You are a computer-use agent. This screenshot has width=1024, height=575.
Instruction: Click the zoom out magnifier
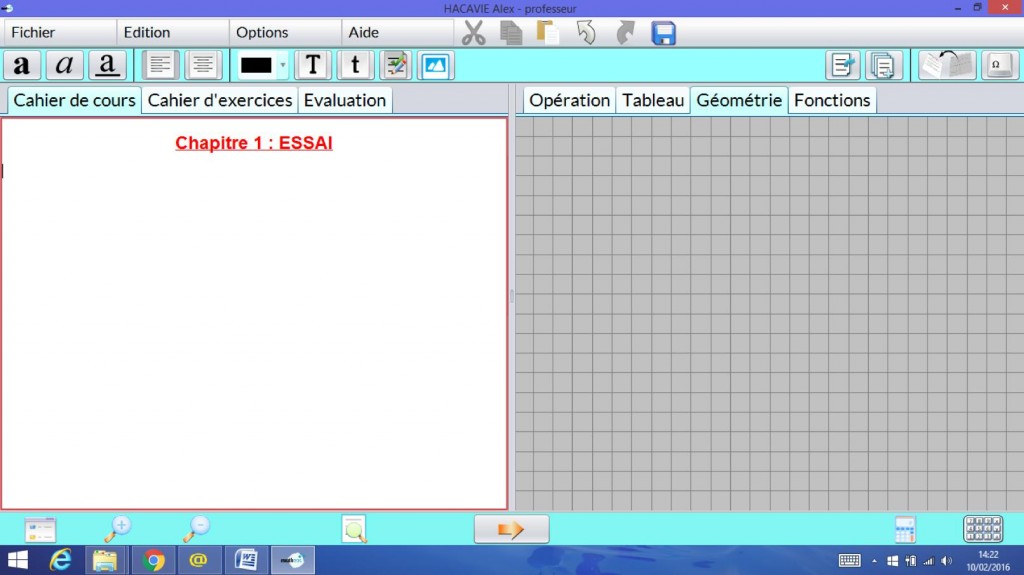click(x=197, y=529)
